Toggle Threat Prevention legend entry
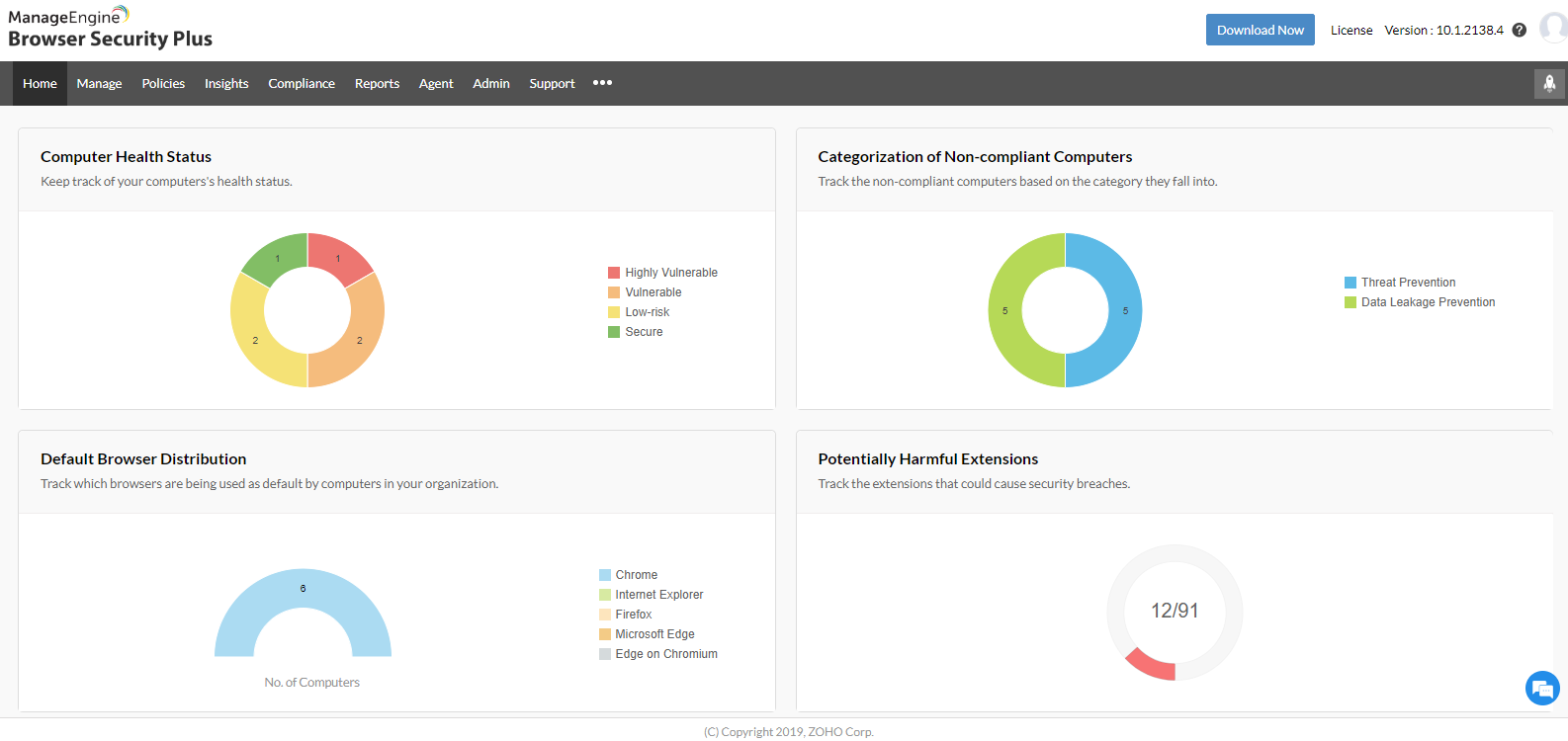The height and width of the screenshot is (741, 1568). pyautogui.click(x=1407, y=283)
